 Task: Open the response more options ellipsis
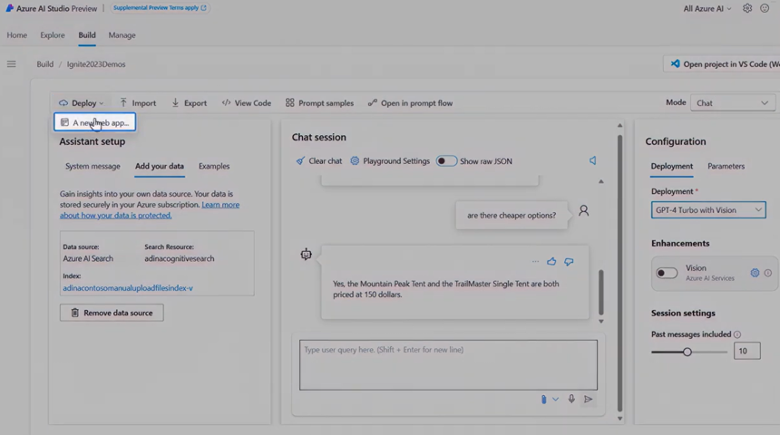point(535,261)
